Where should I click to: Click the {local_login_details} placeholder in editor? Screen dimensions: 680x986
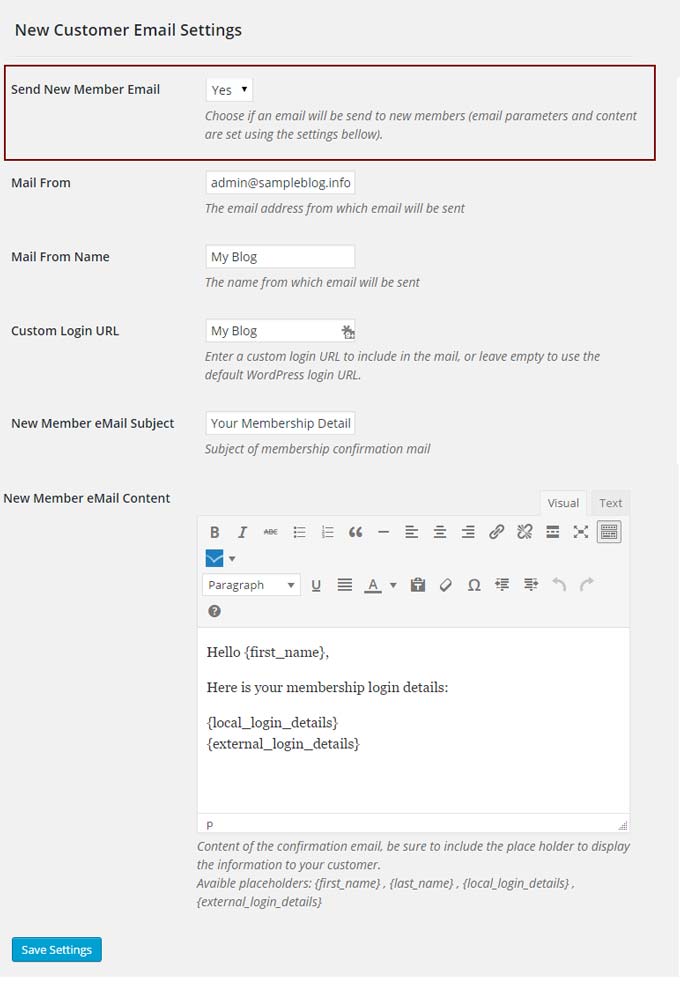tap(272, 723)
